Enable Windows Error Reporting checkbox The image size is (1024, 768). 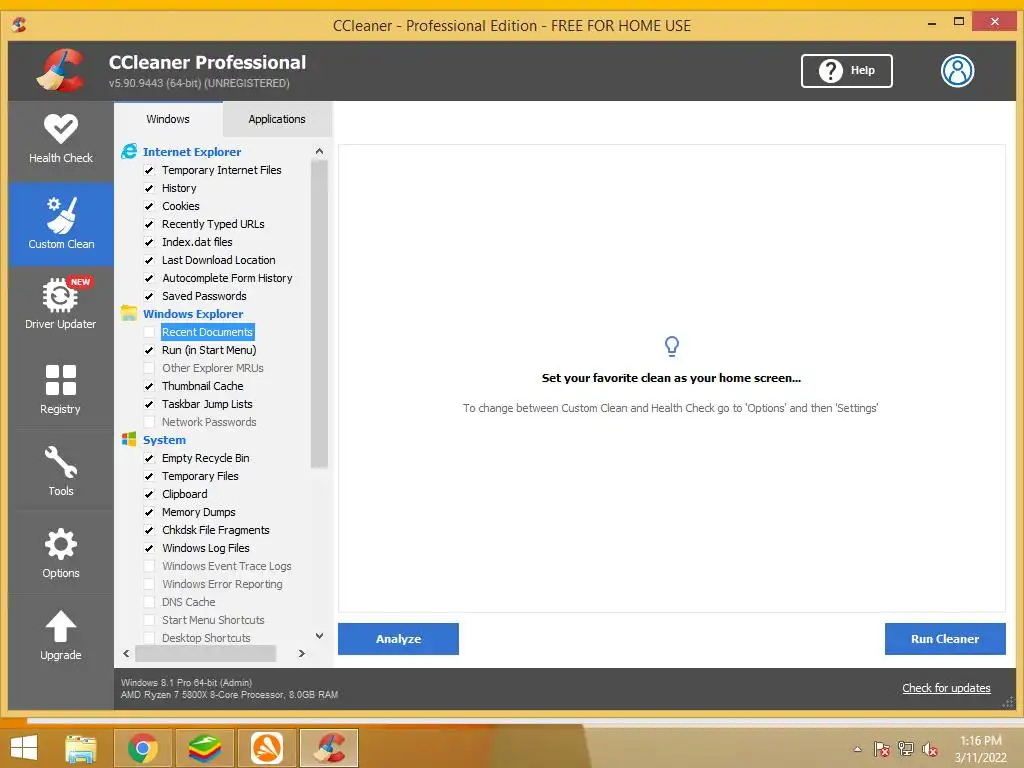(149, 584)
